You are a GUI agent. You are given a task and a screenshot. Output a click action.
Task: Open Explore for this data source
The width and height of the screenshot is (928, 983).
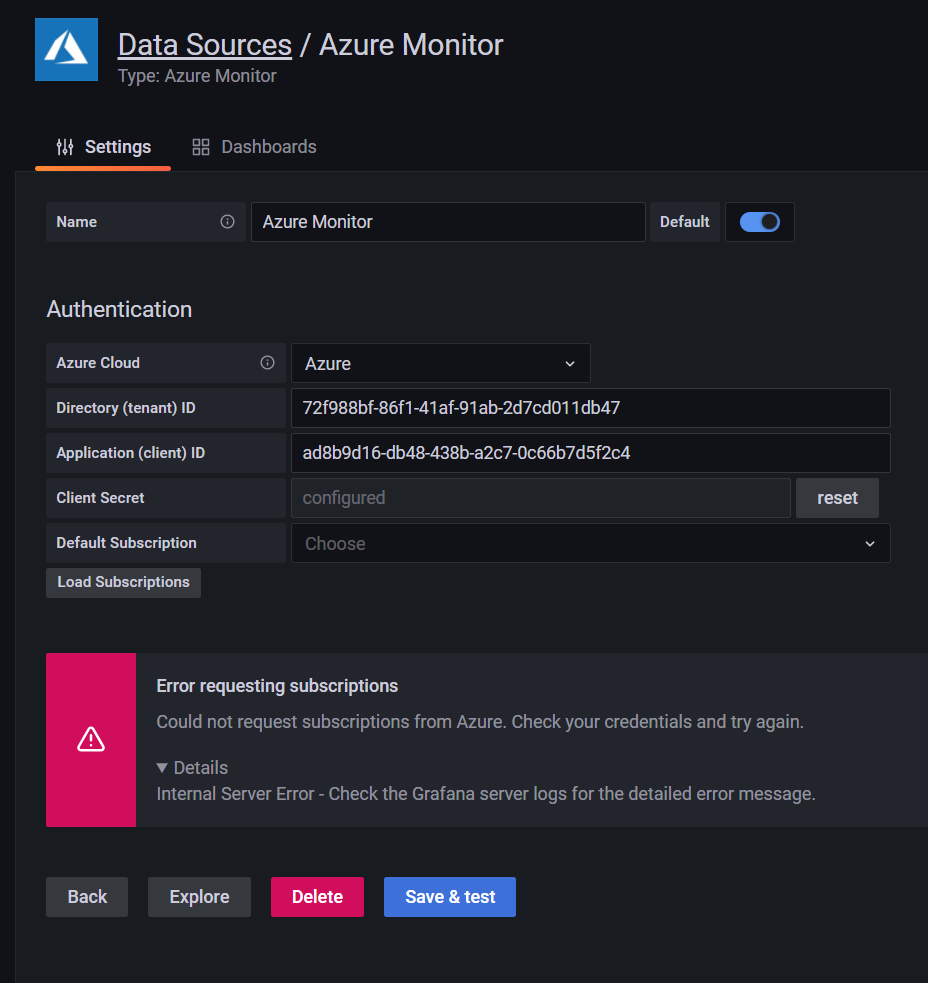[199, 897]
